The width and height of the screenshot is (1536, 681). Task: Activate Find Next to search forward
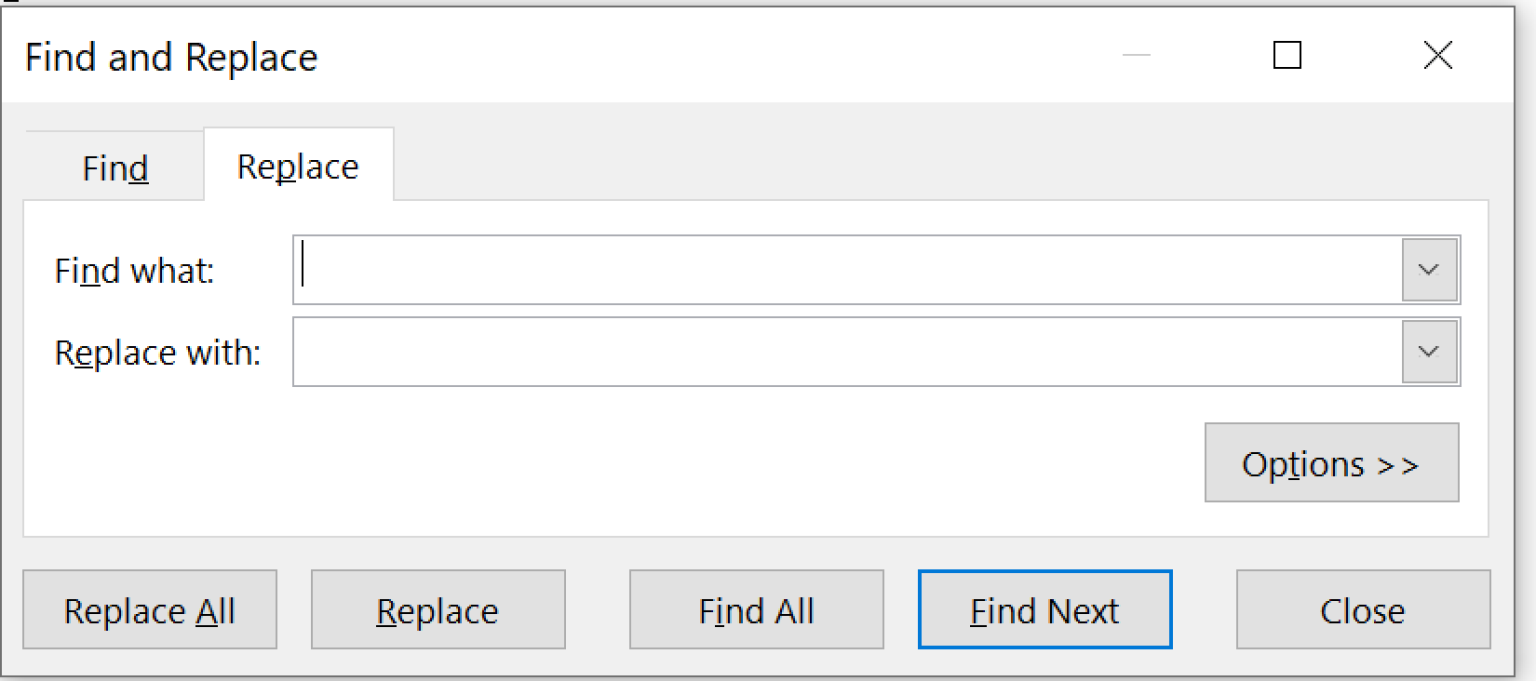coord(1044,609)
